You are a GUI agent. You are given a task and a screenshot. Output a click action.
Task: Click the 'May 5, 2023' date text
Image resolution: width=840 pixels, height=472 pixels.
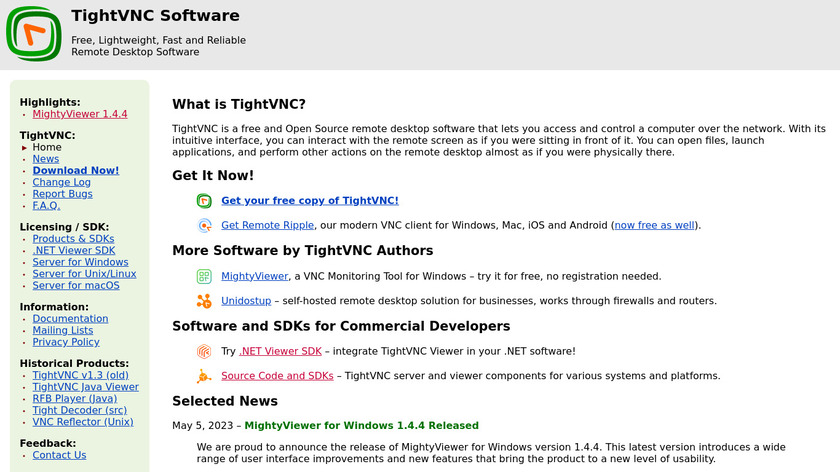[x=202, y=426]
